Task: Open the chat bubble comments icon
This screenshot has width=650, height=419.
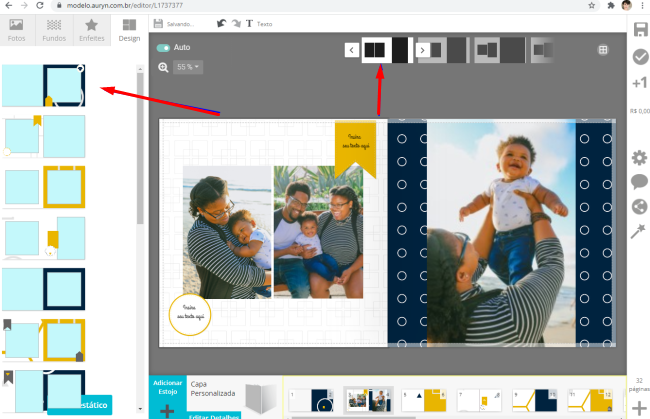Action: (639, 182)
